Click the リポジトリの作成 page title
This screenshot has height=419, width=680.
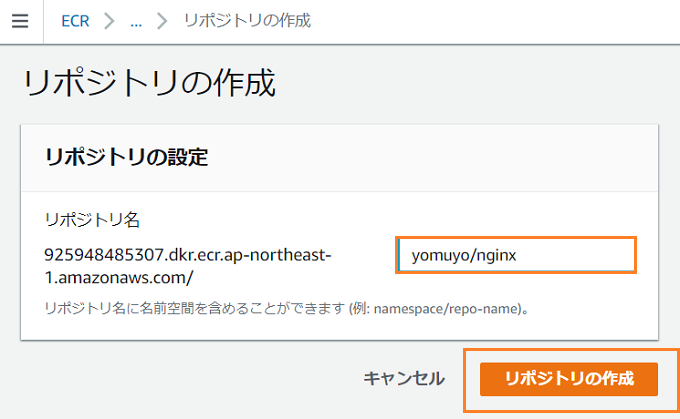tap(150, 83)
